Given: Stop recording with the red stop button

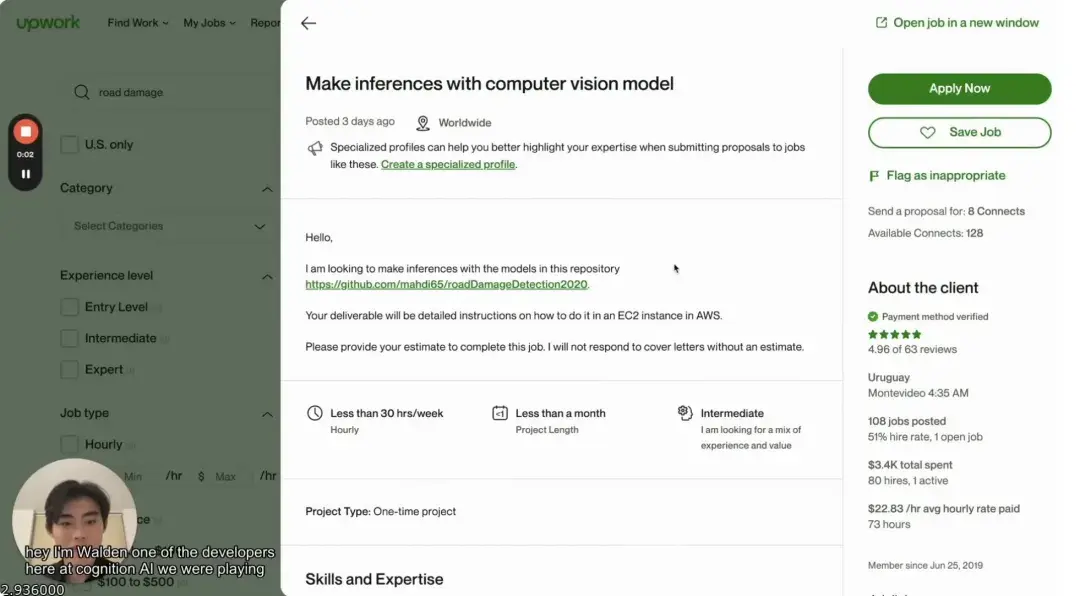Looking at the screenshot, I should coord(25,131).
